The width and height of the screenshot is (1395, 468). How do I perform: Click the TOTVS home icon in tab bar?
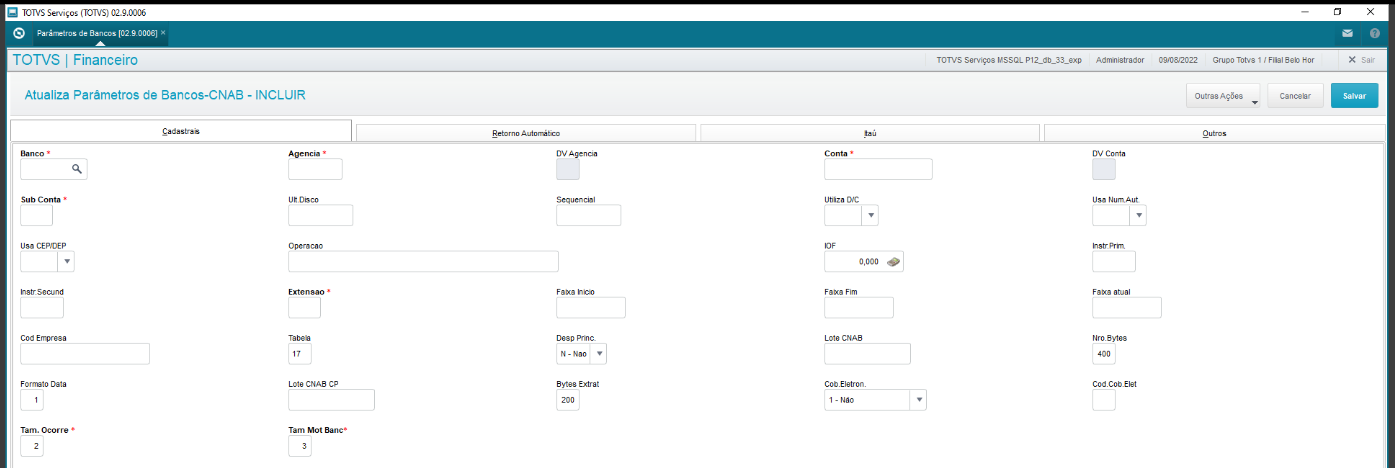[18, 33]
